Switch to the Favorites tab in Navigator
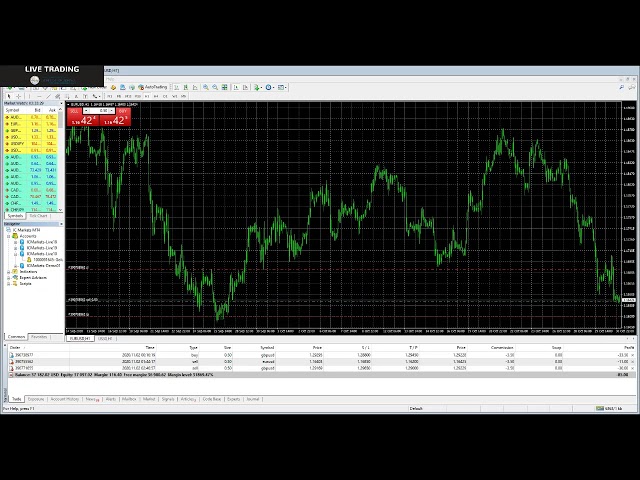Viewport: 640px width, 480px height. (39, 336)
